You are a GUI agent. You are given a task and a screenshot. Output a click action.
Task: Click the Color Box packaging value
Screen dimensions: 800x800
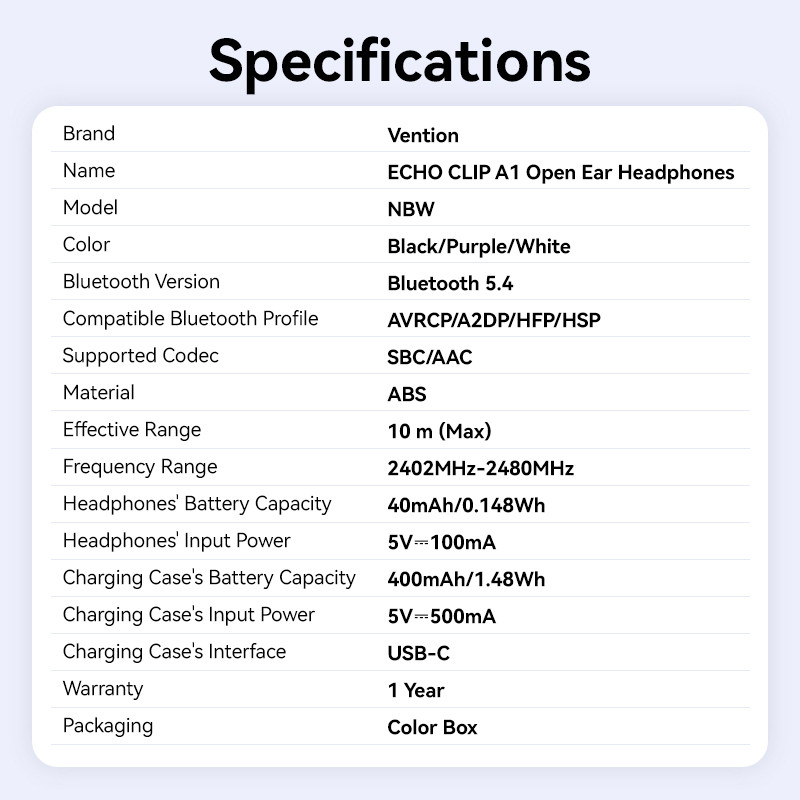tap(432, 727)
